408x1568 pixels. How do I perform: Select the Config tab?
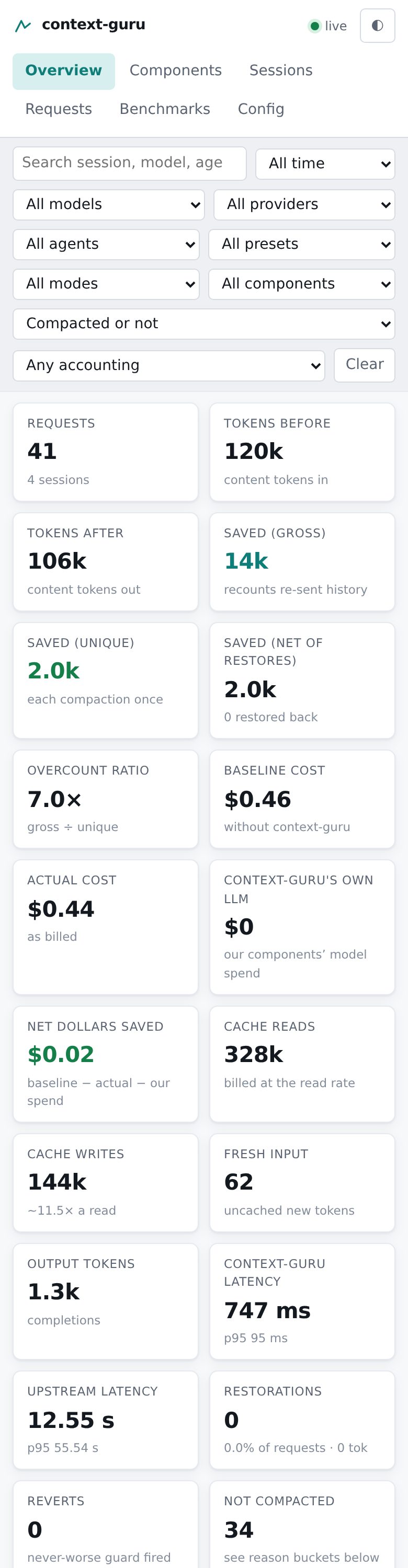click(260, 109)
